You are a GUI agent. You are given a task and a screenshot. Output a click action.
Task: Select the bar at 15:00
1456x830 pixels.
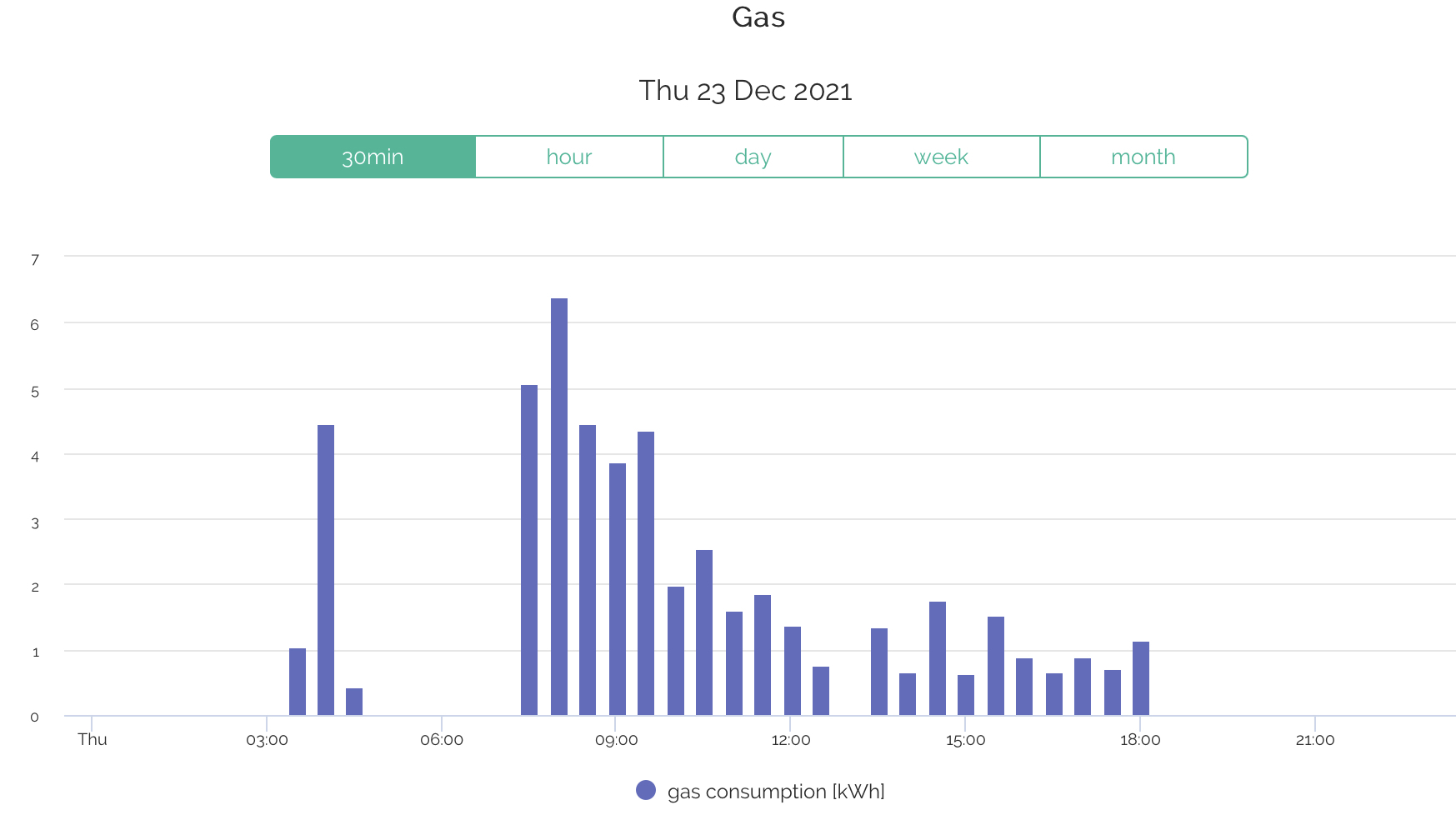click(966, 695)
